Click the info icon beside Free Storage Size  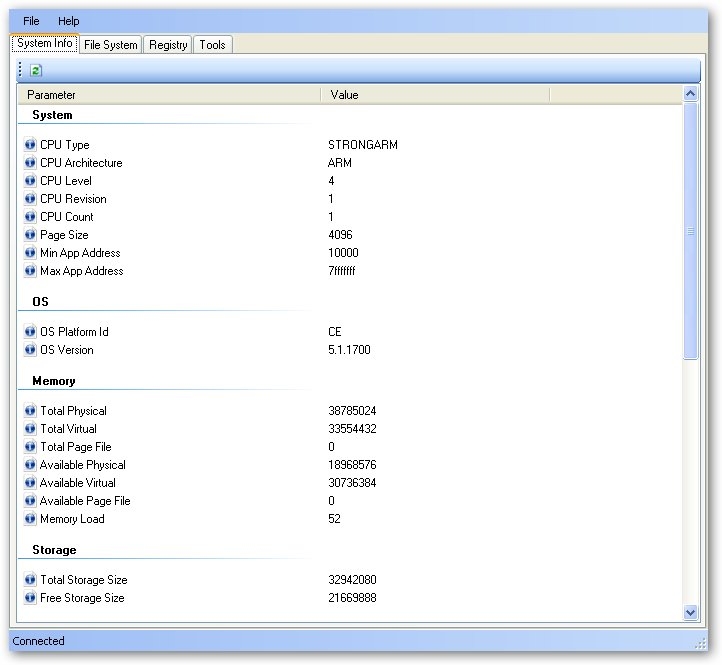[x=30, y=597]
